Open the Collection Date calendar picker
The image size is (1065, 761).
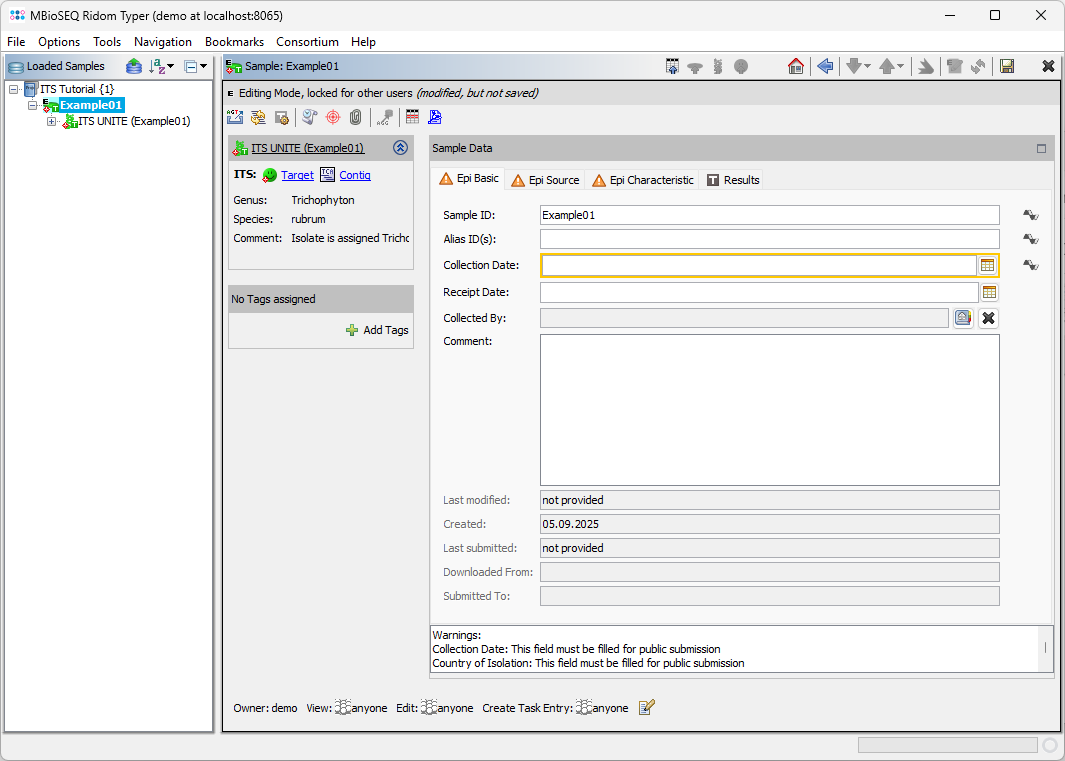click(x=987, y=265)
